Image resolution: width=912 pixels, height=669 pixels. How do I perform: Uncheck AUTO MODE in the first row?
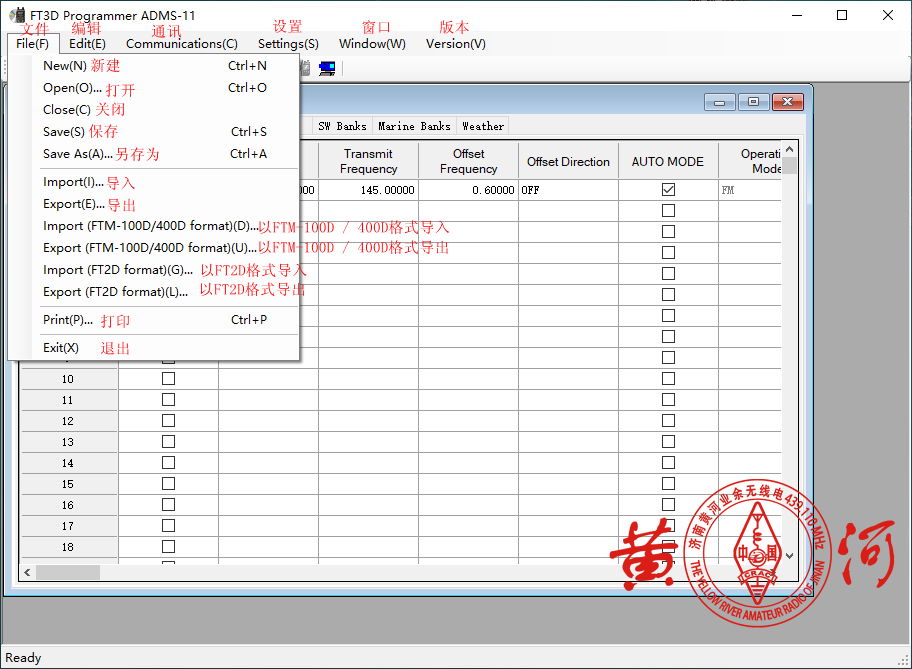(668, 189)
